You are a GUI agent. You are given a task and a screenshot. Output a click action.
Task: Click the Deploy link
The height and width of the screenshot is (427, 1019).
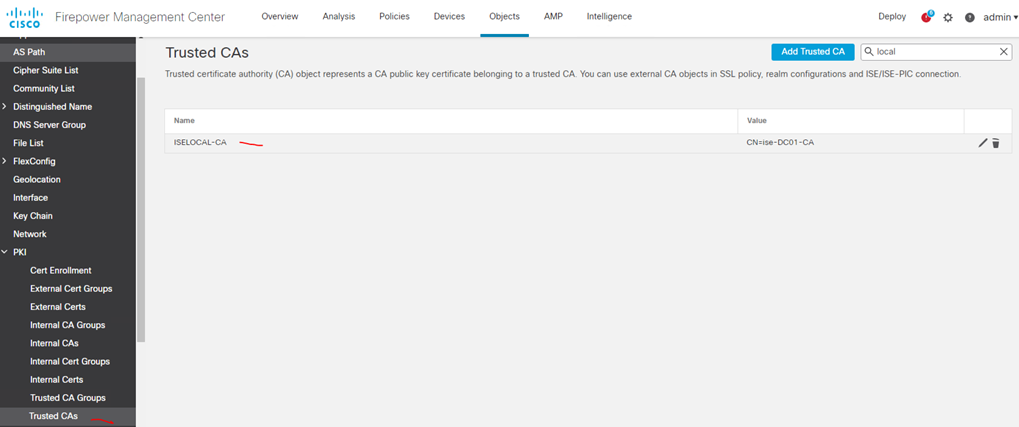click(892, 17)
